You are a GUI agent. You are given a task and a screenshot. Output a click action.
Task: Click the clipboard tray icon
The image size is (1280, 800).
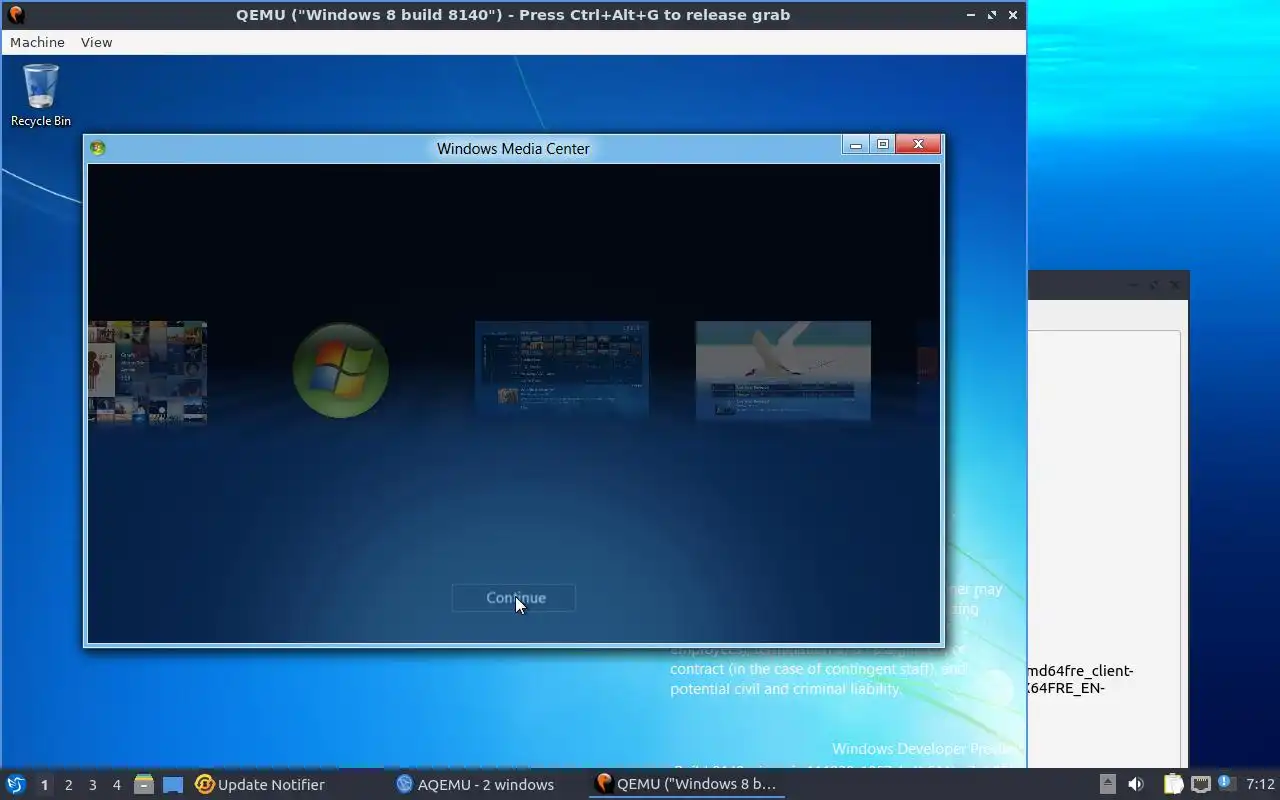point(1173,784)
